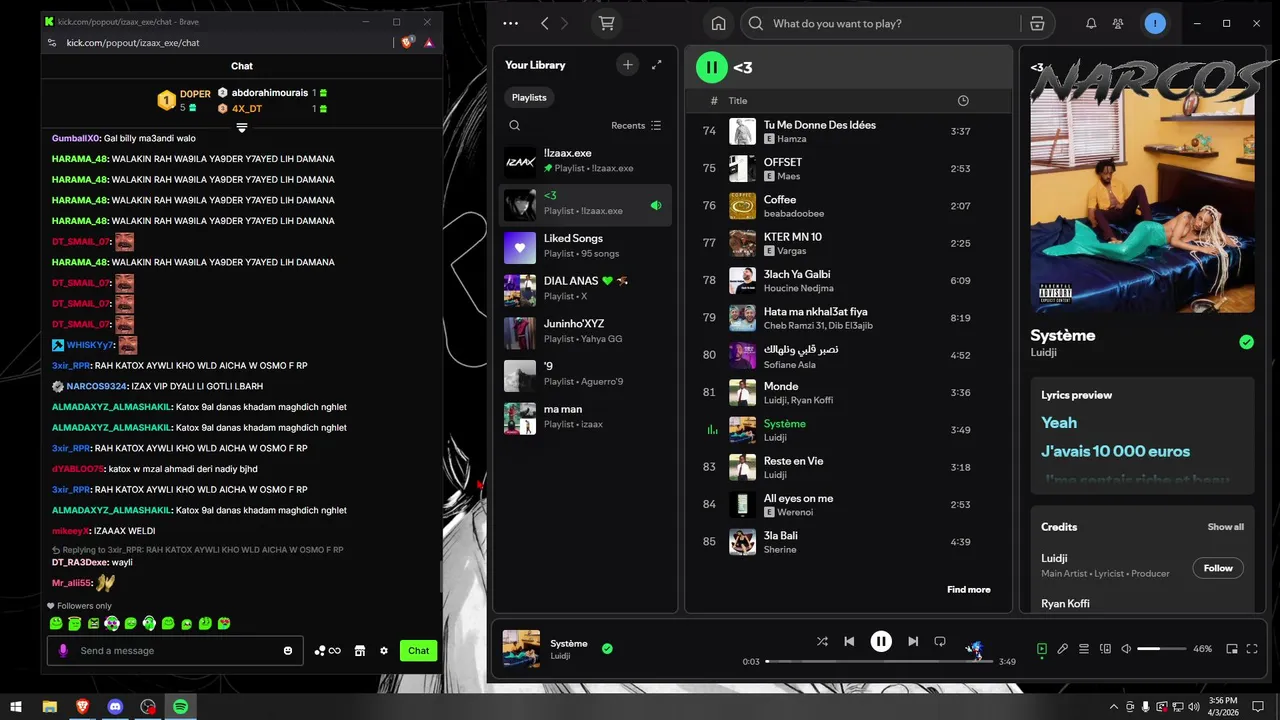Click the 'Send a message' chat field
The height and width of the screenshot is (720, 1280).
pos(175,651)
